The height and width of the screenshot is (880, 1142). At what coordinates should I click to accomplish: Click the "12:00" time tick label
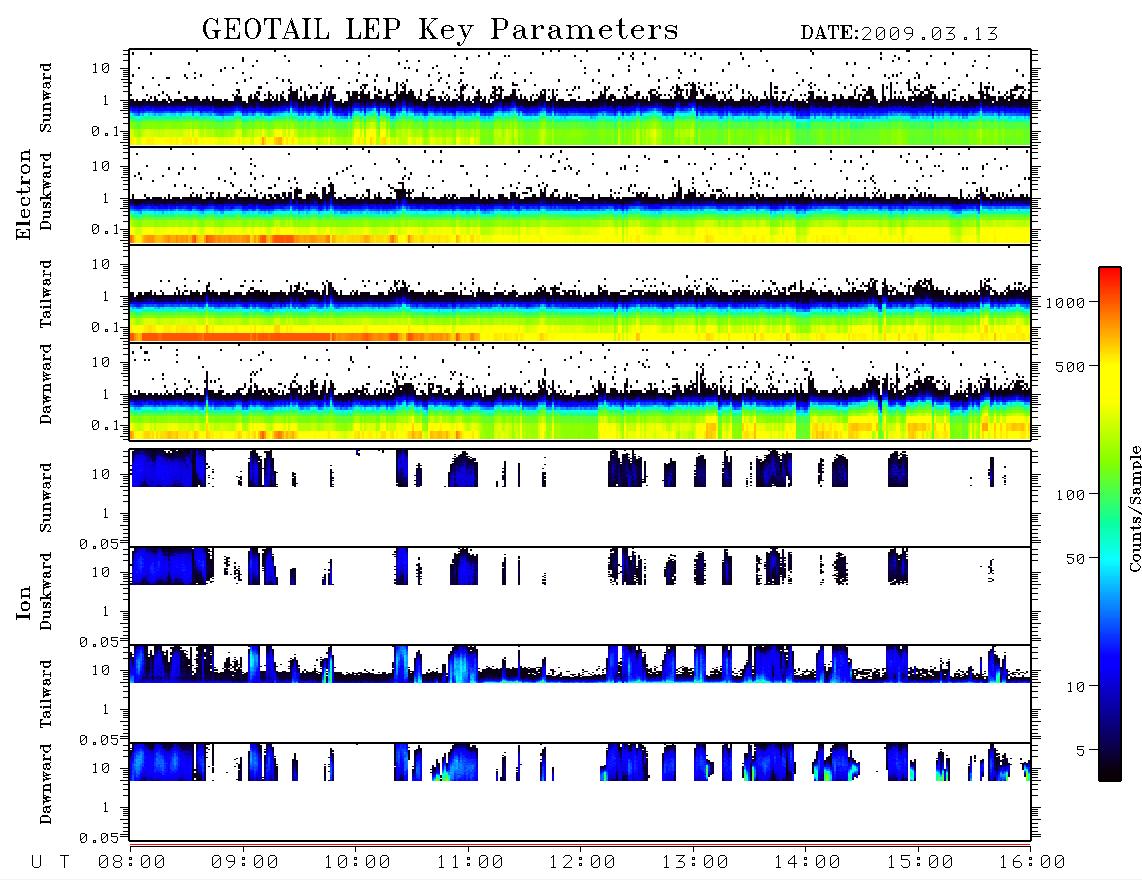click(582, 863)
